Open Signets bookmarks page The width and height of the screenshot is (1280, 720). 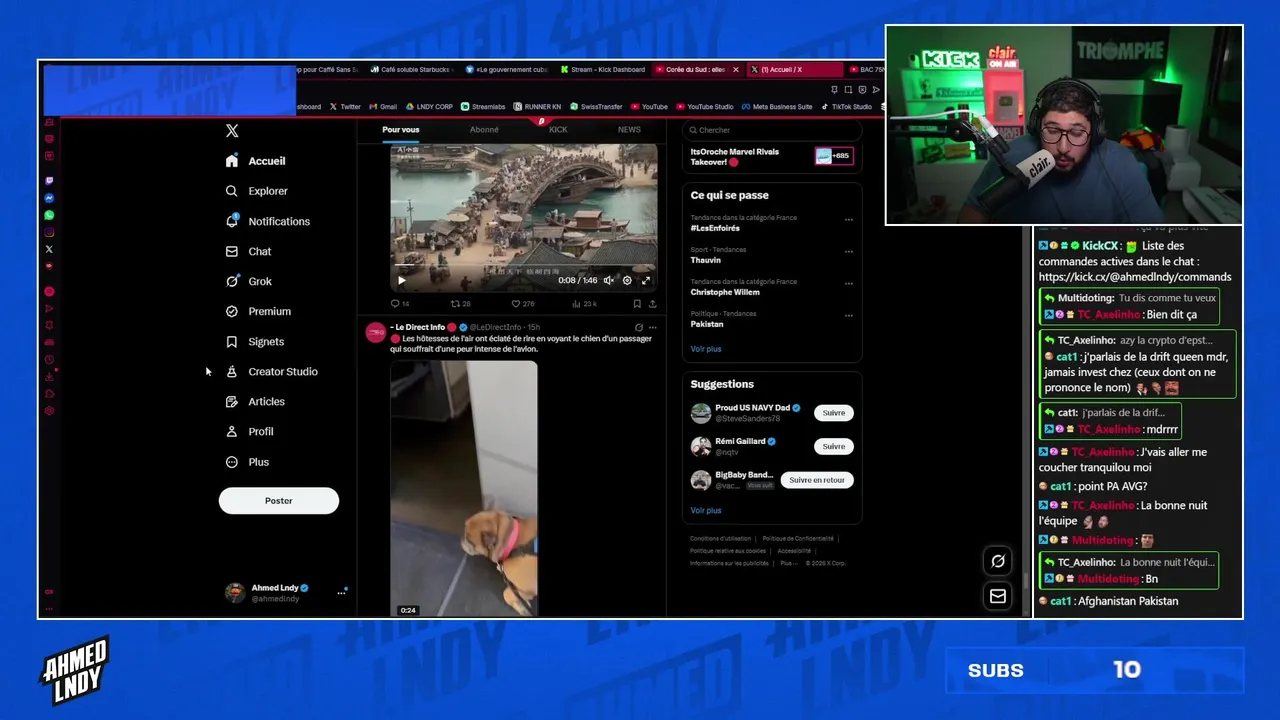255,341
